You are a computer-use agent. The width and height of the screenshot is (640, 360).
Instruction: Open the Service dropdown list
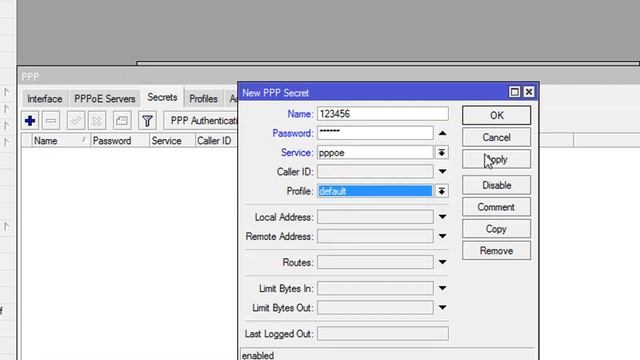click(x=442, y=153)
